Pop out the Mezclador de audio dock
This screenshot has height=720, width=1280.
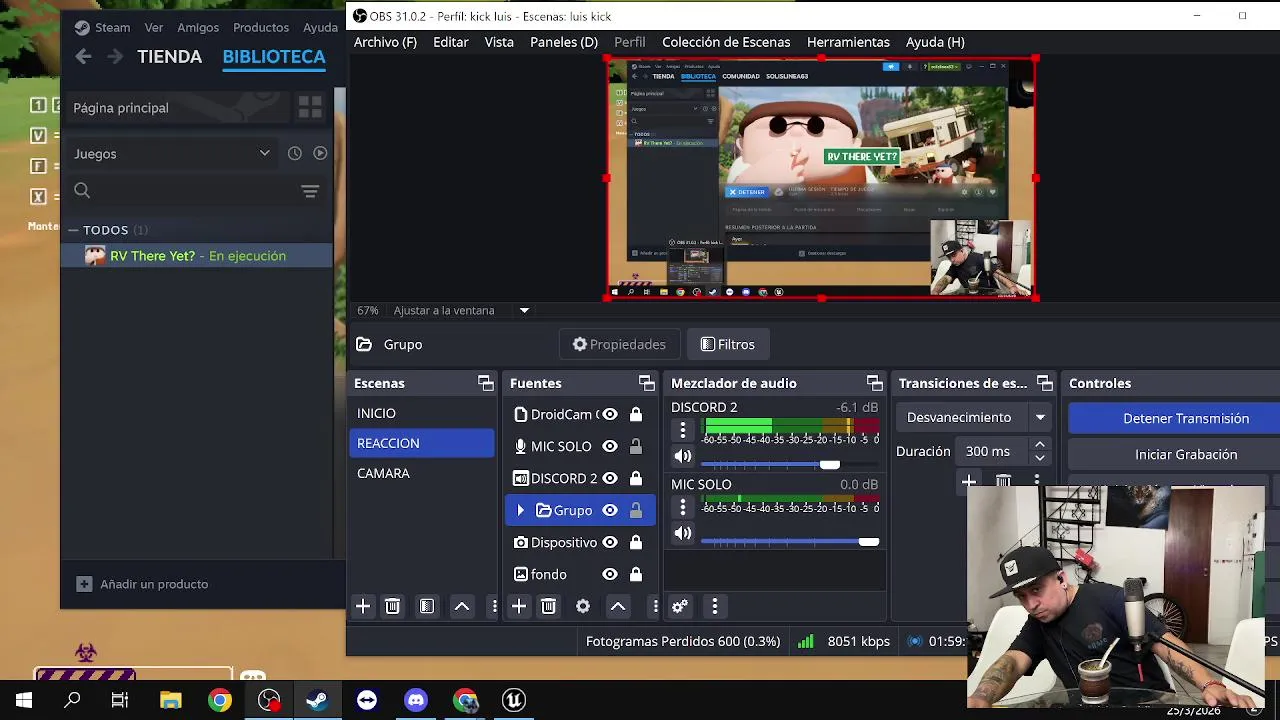(x=875, y=383)
